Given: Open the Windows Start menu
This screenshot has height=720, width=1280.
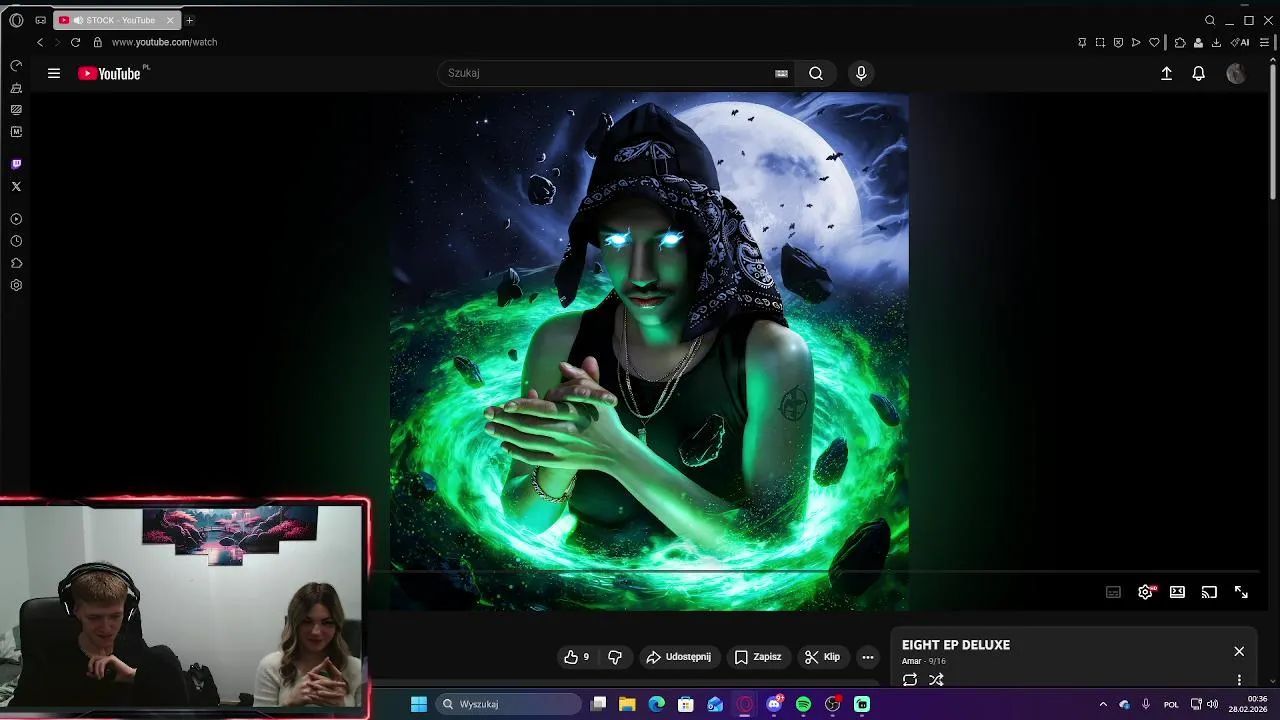Looking at the screenshot, I should 419,704.
